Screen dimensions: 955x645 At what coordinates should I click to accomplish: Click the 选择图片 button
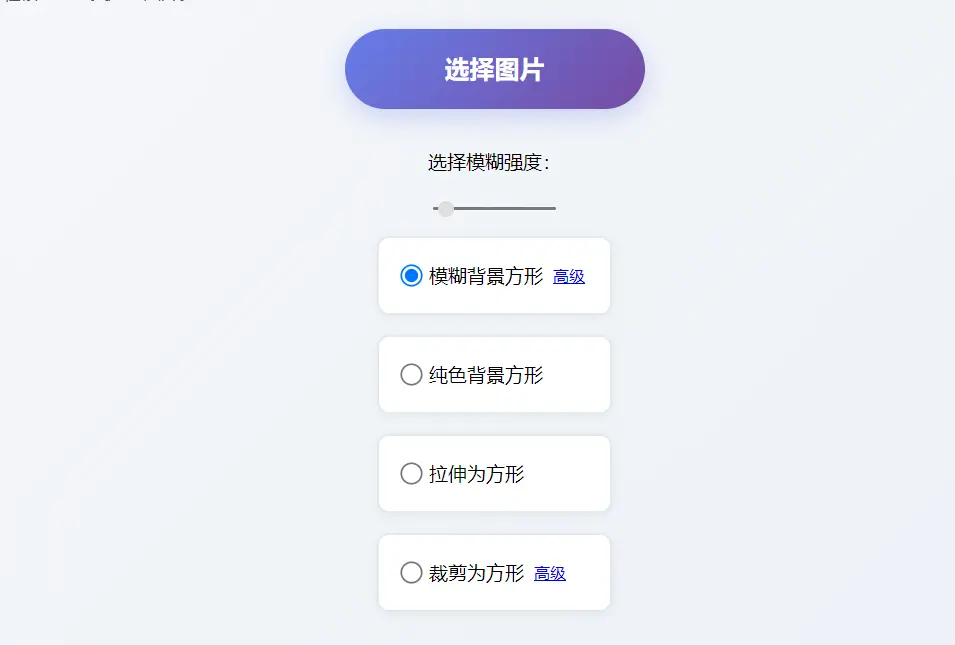click(x=494, y=68)
